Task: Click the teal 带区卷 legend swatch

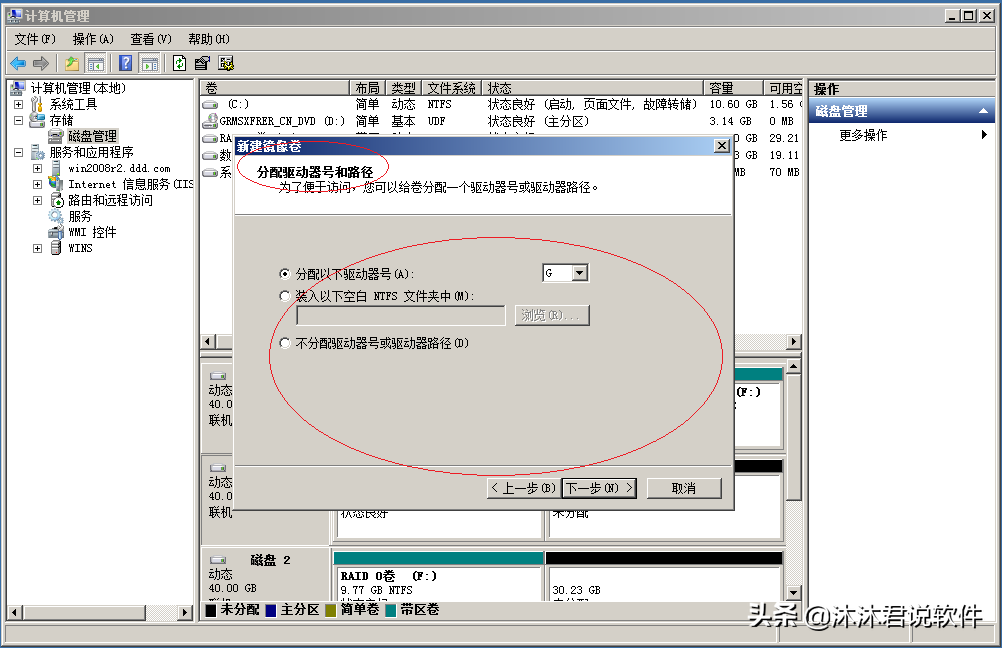Action: click(x=390, y=610)
